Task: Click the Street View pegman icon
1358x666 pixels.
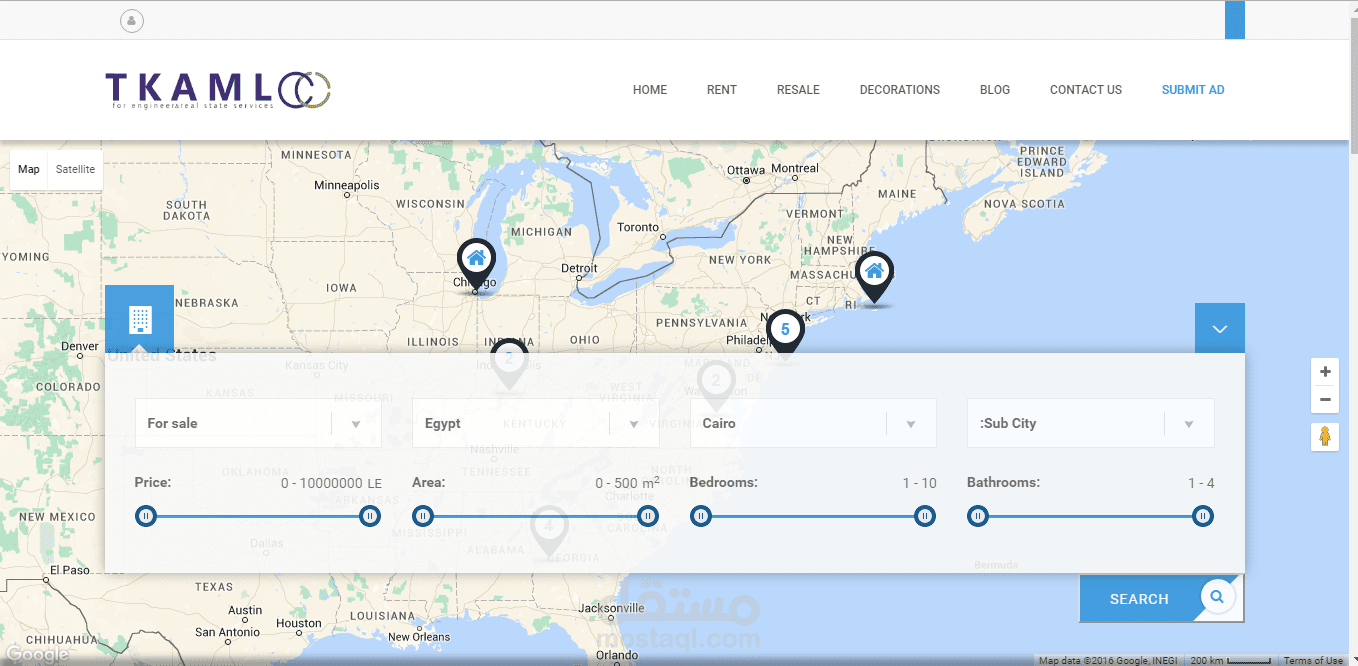Action: 1325,437
